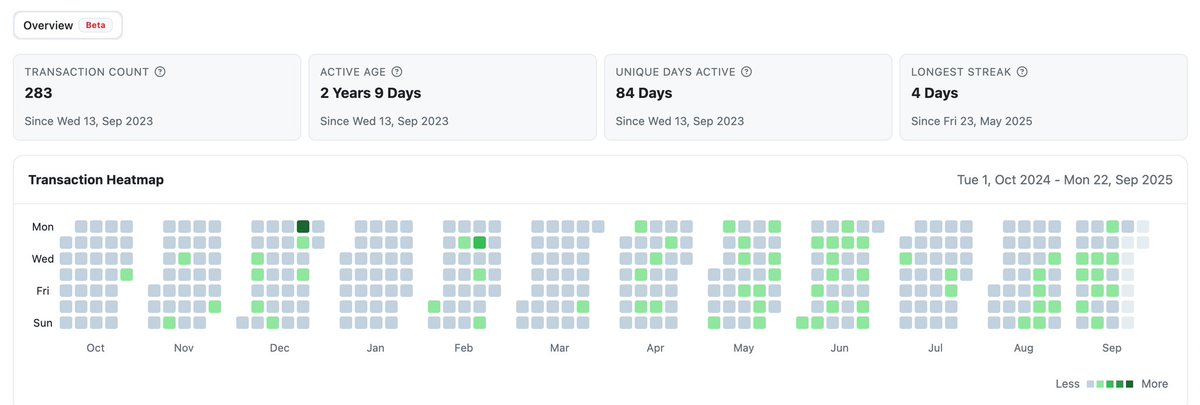Image resolution: width=1200 pixels, height=405 pixels.
Task: Click the lightest gray legend swatch
Action: [1091, 384]
